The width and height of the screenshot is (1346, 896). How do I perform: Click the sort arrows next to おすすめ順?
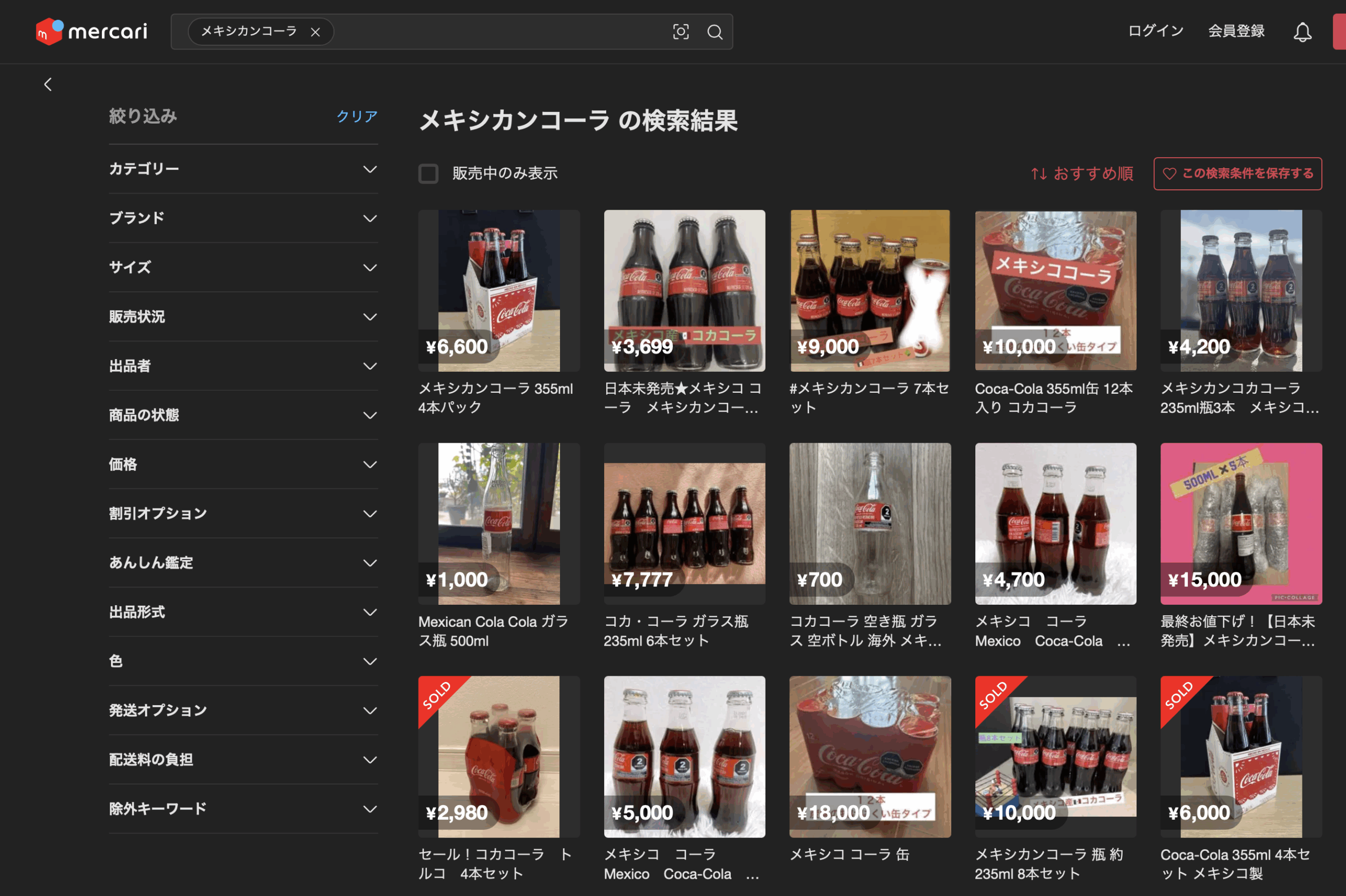[x=1038, y=174]
